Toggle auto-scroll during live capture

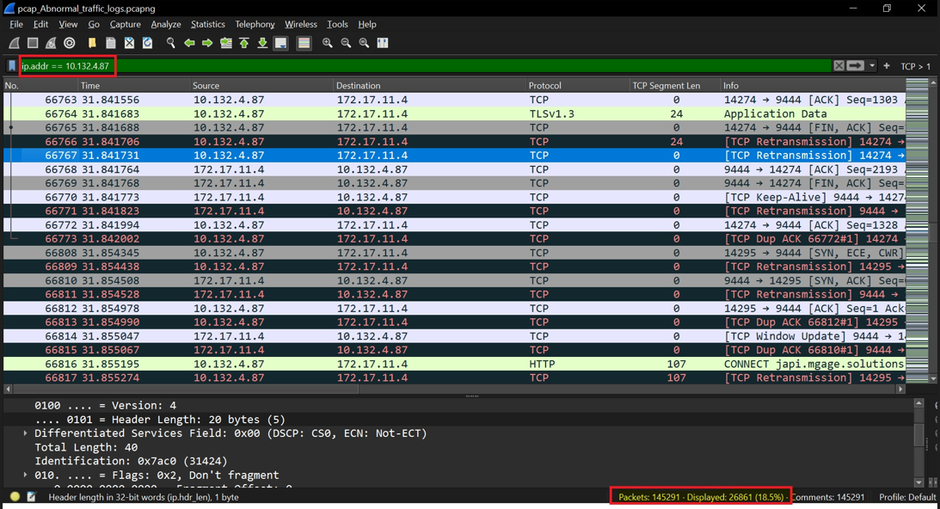click(x=281, y=43)
